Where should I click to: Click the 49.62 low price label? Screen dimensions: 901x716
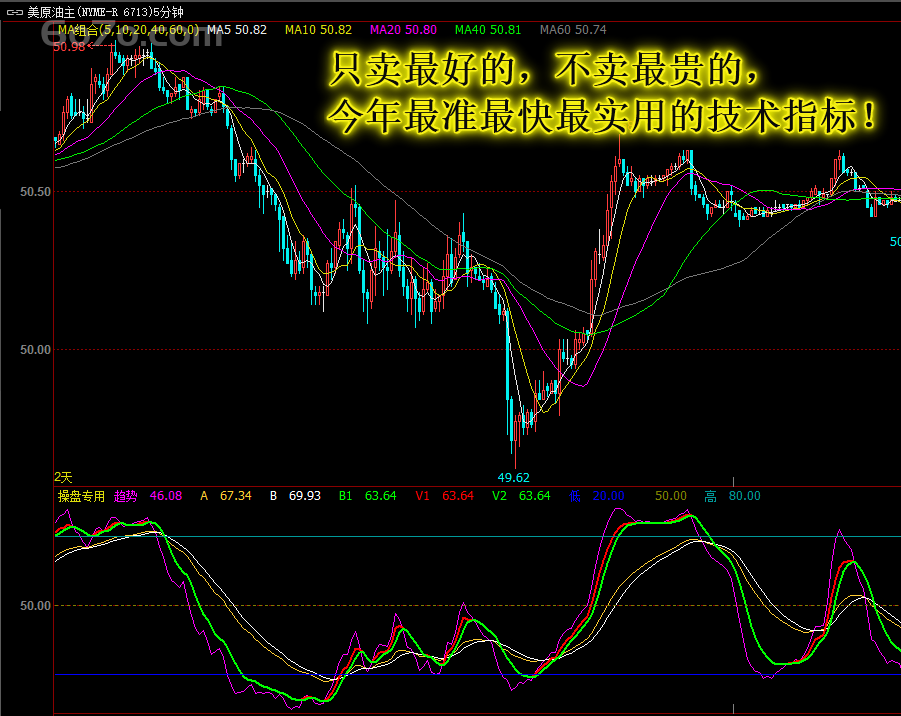click(x=514, y=478)
